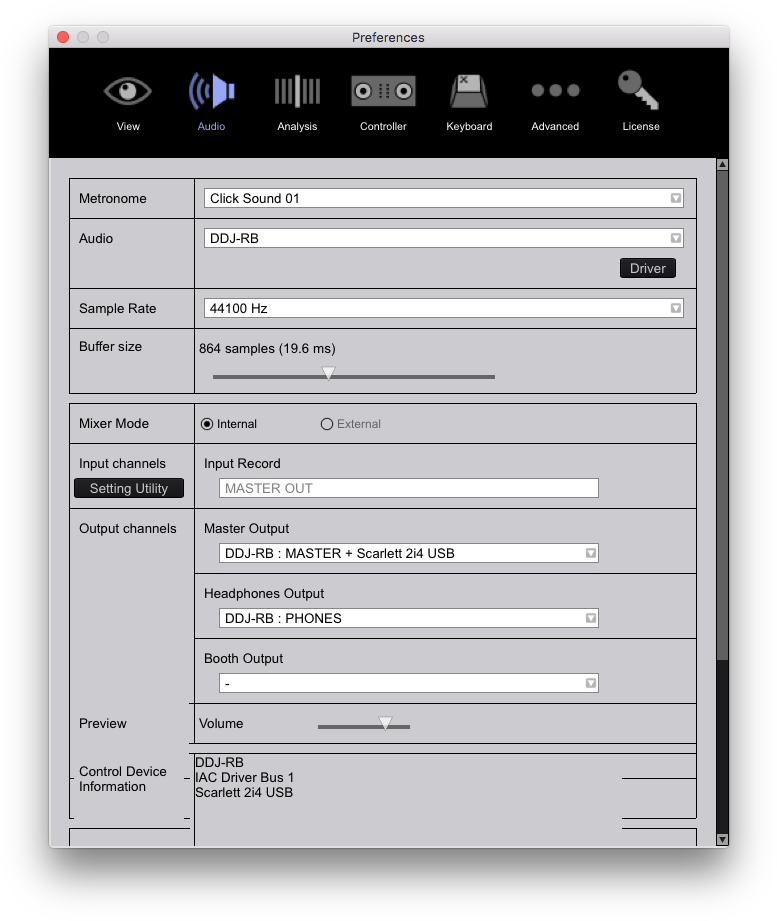Switch to the Analysis tab label
777x921 pixels.
click(x=297, y=126)
